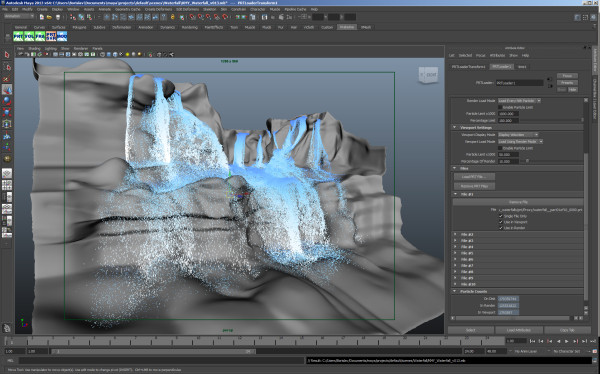
Task: Expand the File #2 section
Action: pos(455,234)
